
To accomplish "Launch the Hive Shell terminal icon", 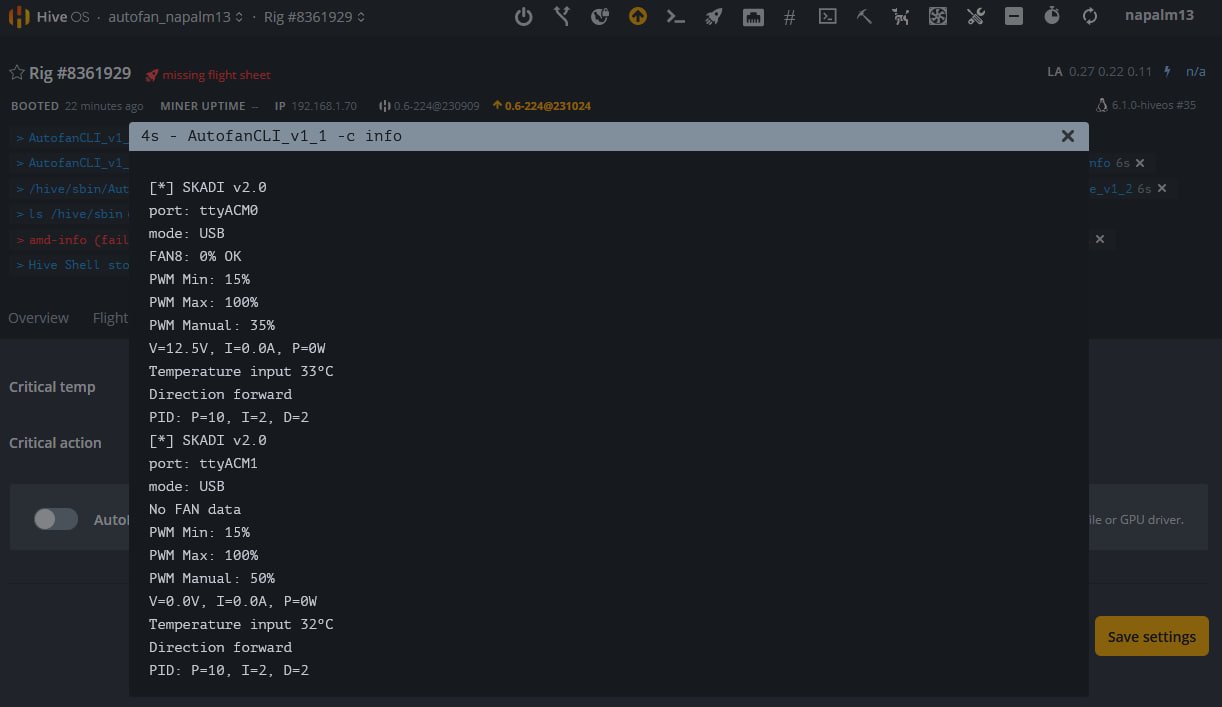I will click(x=827, y=16).
